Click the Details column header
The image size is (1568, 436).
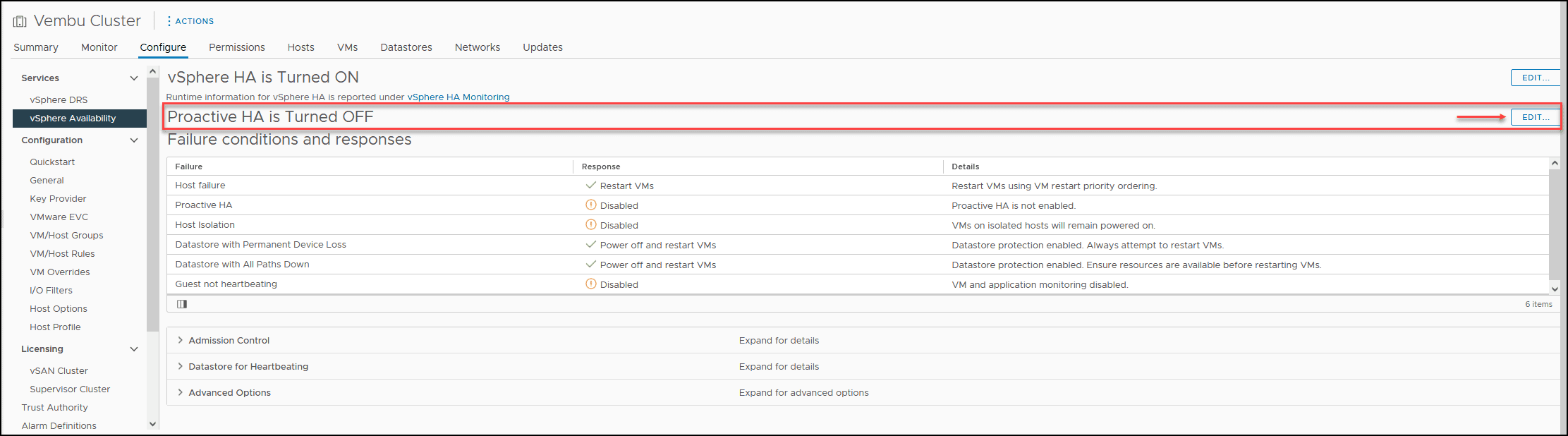tap(966, 166)
